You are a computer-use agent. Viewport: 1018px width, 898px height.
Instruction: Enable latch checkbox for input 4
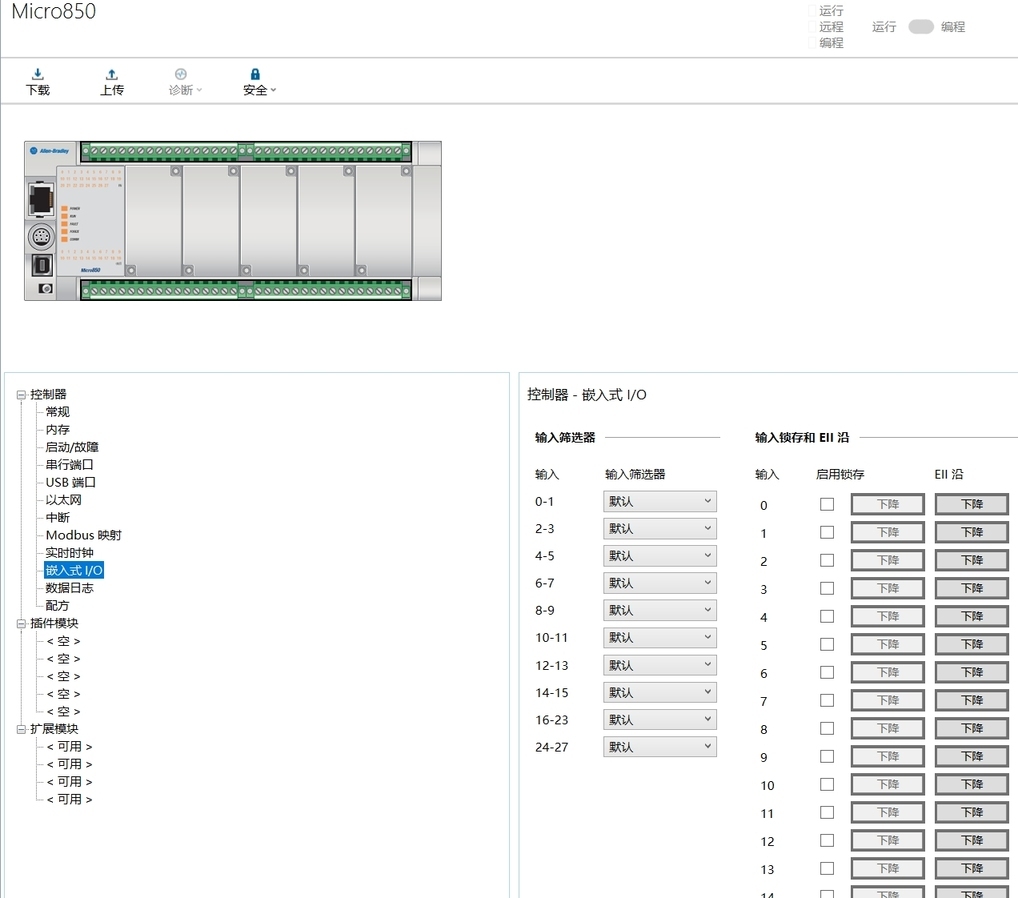tap(826, 616)
